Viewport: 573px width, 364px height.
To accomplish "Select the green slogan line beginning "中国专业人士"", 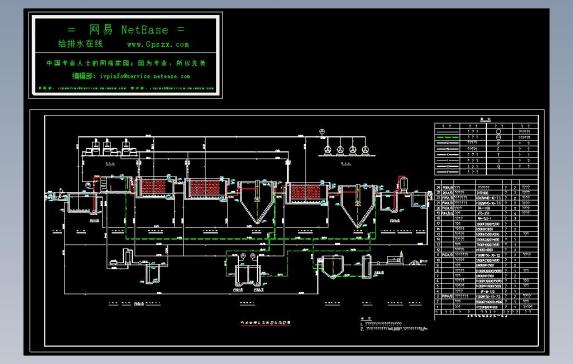I will (126, 63).
